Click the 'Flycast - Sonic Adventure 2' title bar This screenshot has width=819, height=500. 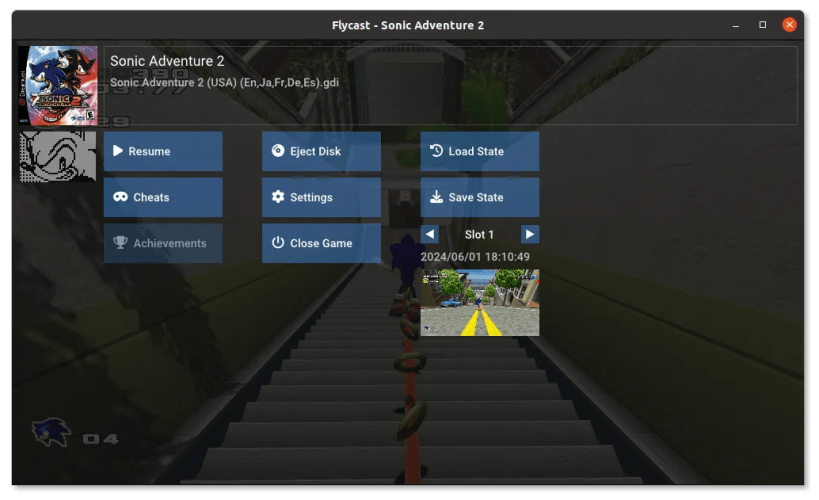(x=408, y=25)
